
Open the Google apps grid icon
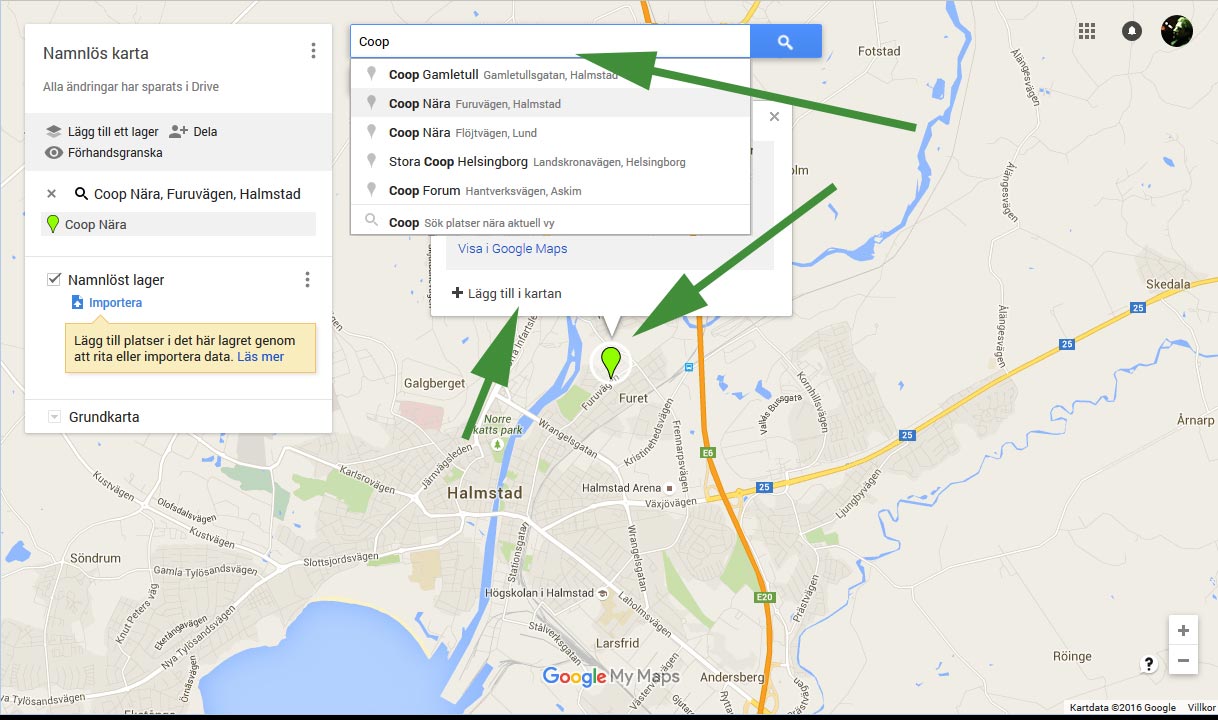tap(1087, 31)
